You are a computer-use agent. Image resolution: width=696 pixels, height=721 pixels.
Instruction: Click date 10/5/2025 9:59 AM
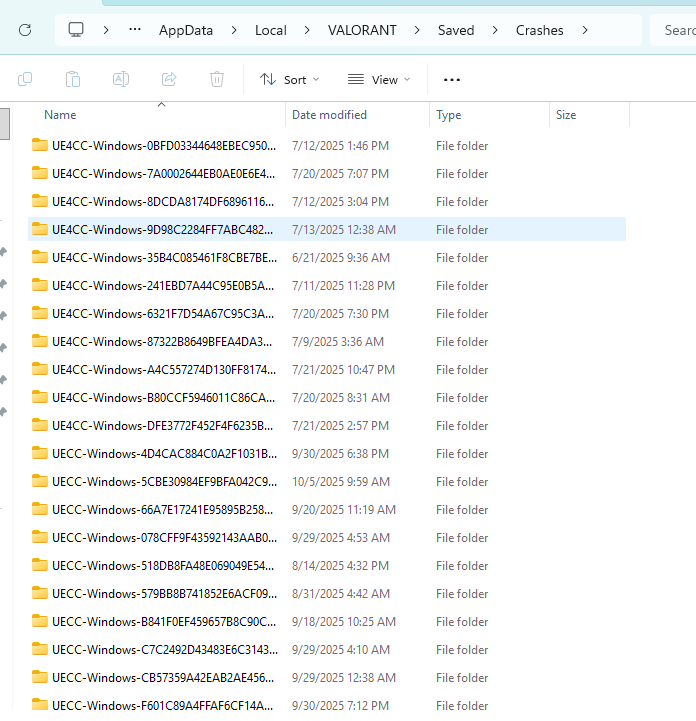coord(341,481)
